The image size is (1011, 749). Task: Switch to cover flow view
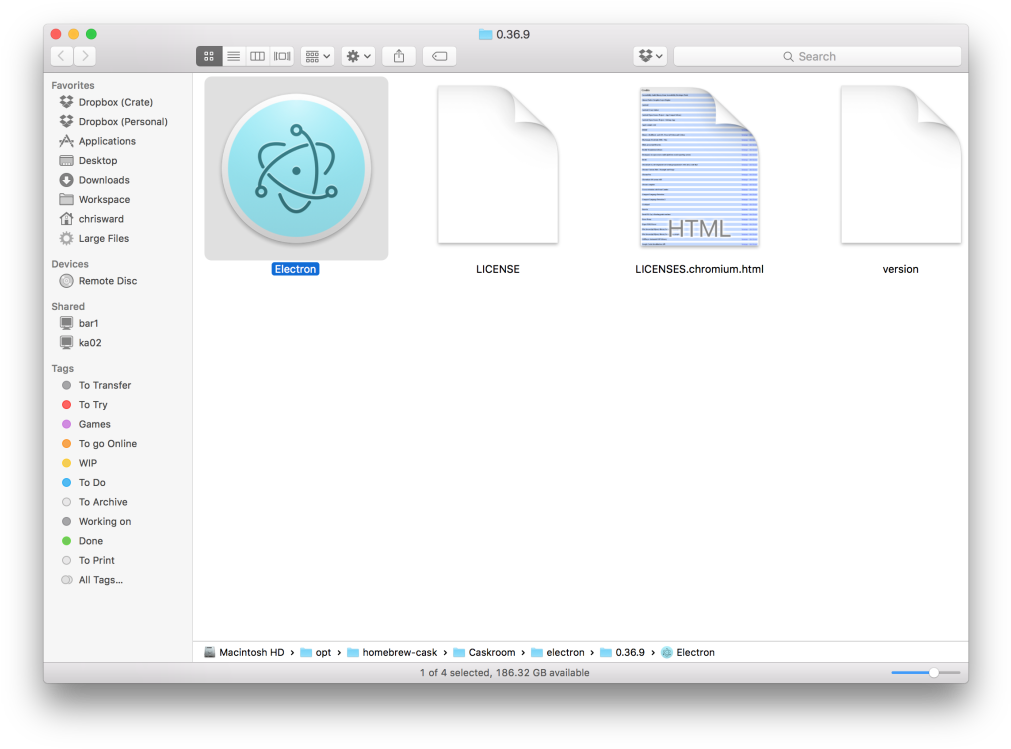[282, 57]
